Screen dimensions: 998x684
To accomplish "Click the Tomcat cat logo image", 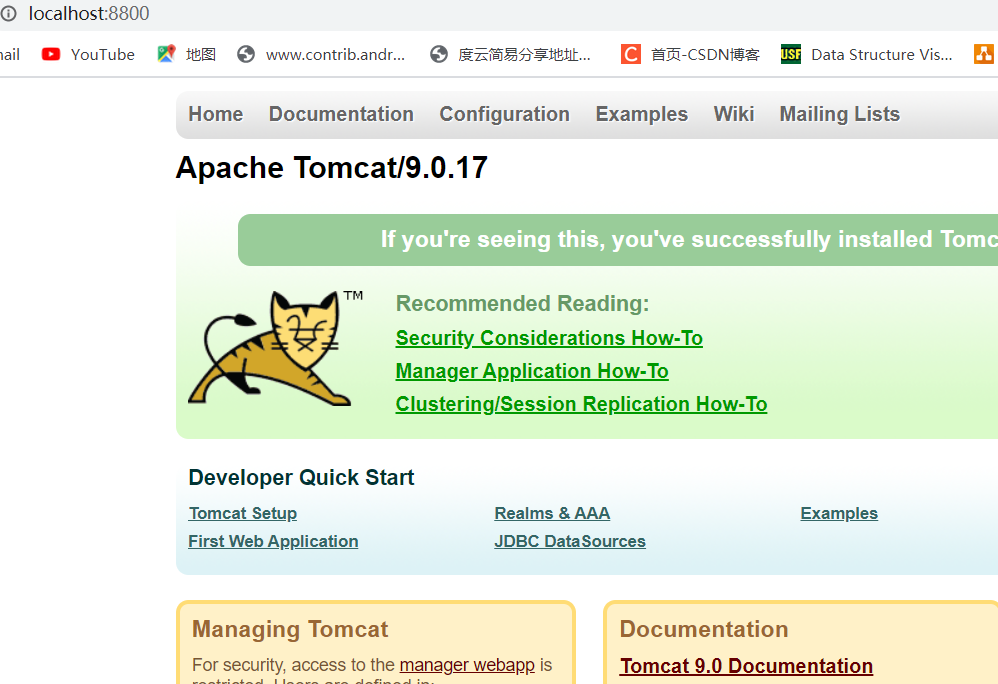I will coord(275,348).
